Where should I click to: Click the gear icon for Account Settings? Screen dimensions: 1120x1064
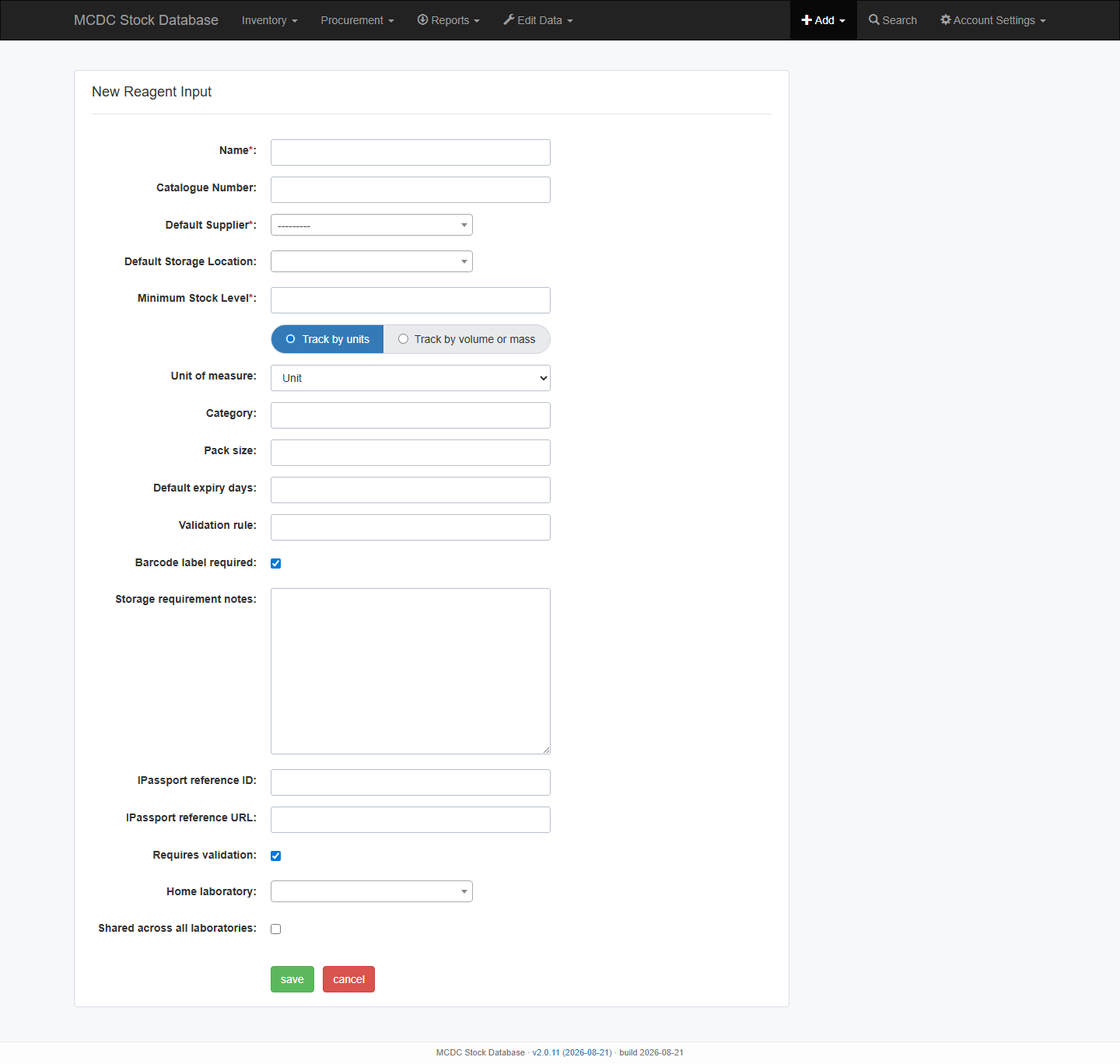coord(946,19)
